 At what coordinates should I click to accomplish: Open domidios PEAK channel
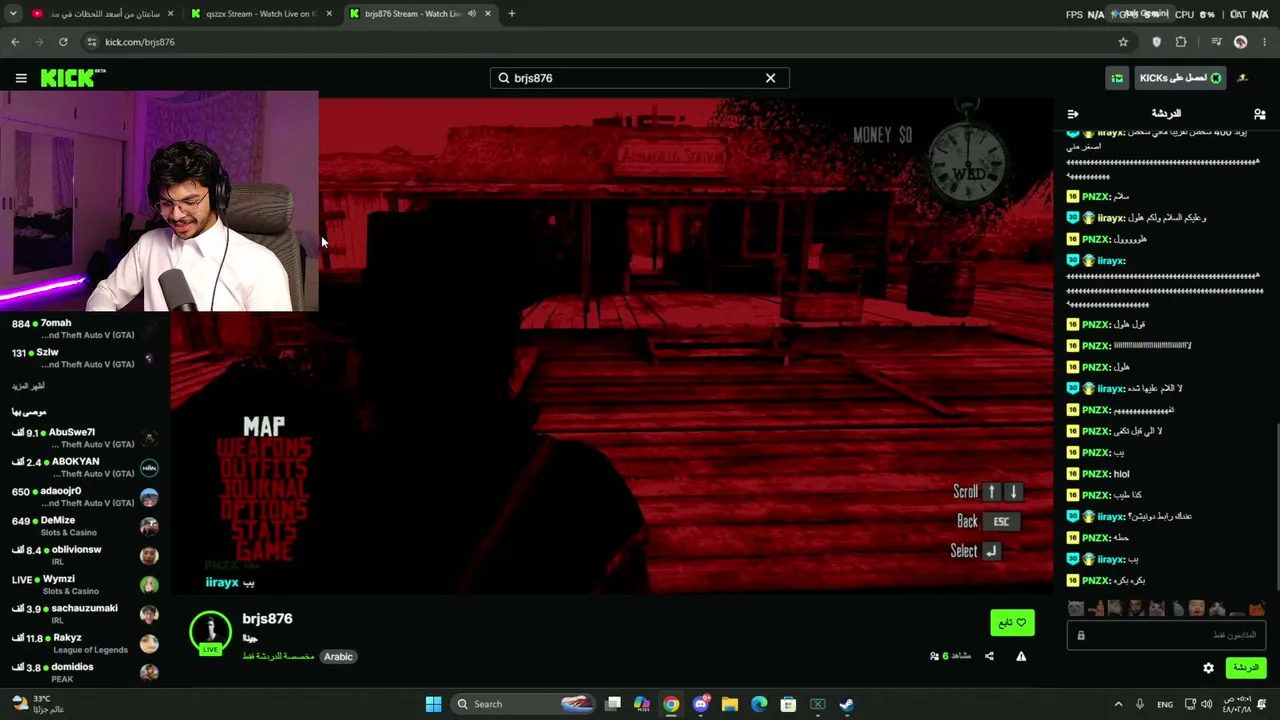85,672
